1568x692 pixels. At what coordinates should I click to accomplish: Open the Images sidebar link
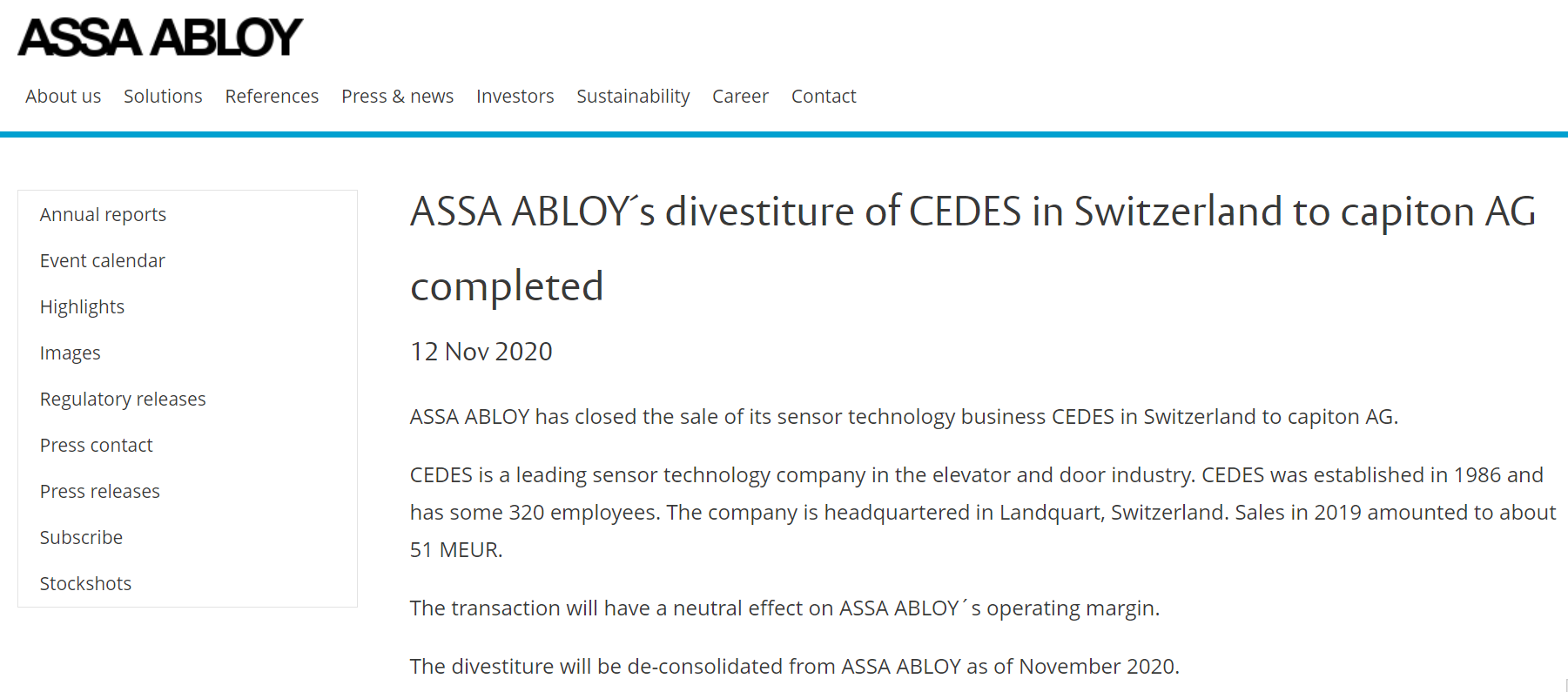pyautogui.click(x=70, y=353)
